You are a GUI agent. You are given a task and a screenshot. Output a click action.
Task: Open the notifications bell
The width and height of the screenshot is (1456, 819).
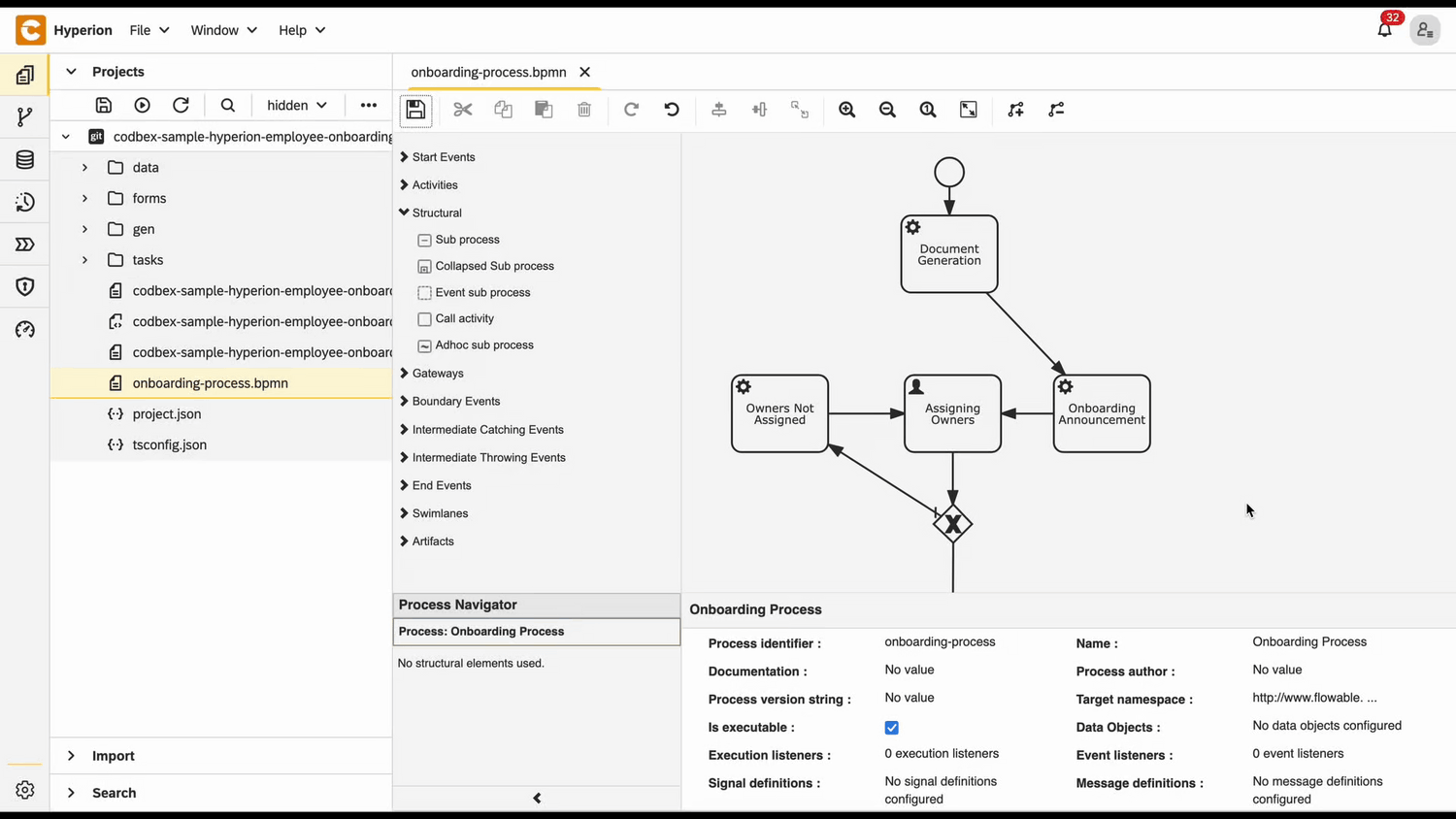[x=1384, y=30]
